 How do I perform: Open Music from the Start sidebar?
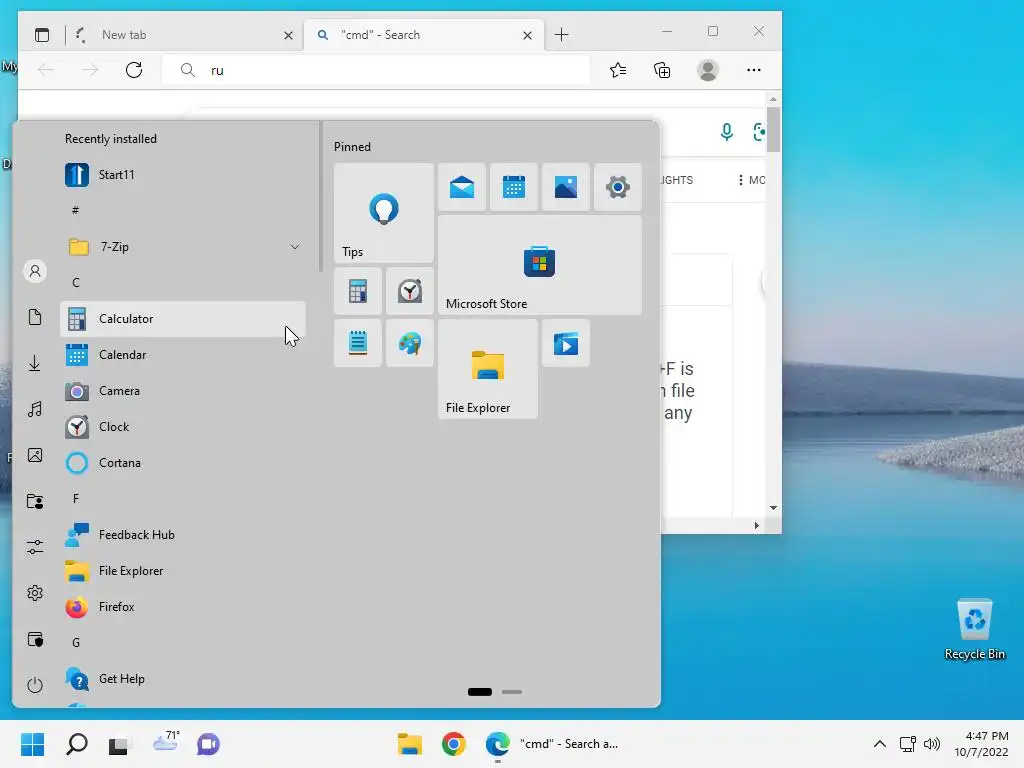[35, 409]
